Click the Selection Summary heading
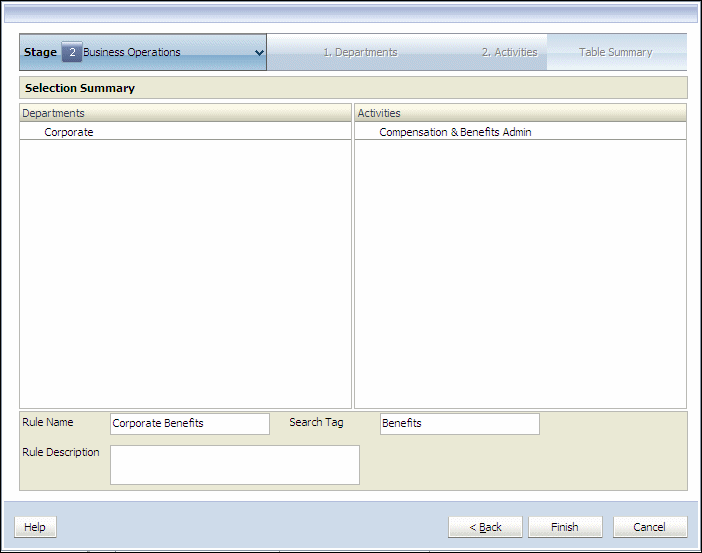The height and width of the screenshot is (553, 702). point(80,88)
